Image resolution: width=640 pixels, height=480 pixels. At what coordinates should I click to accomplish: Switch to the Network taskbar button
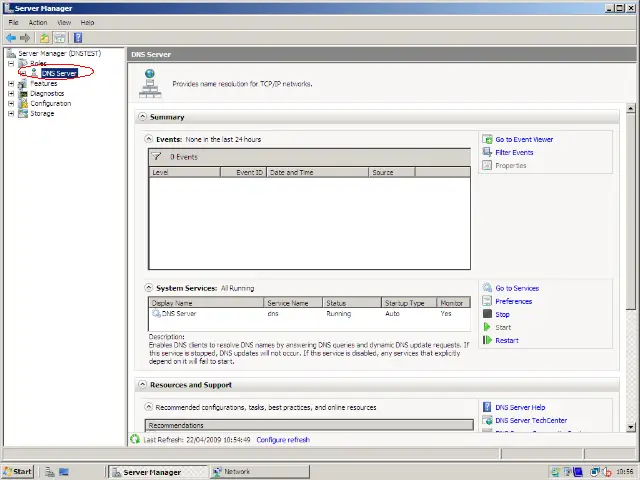pyautogui.click(x=260, y=471)
